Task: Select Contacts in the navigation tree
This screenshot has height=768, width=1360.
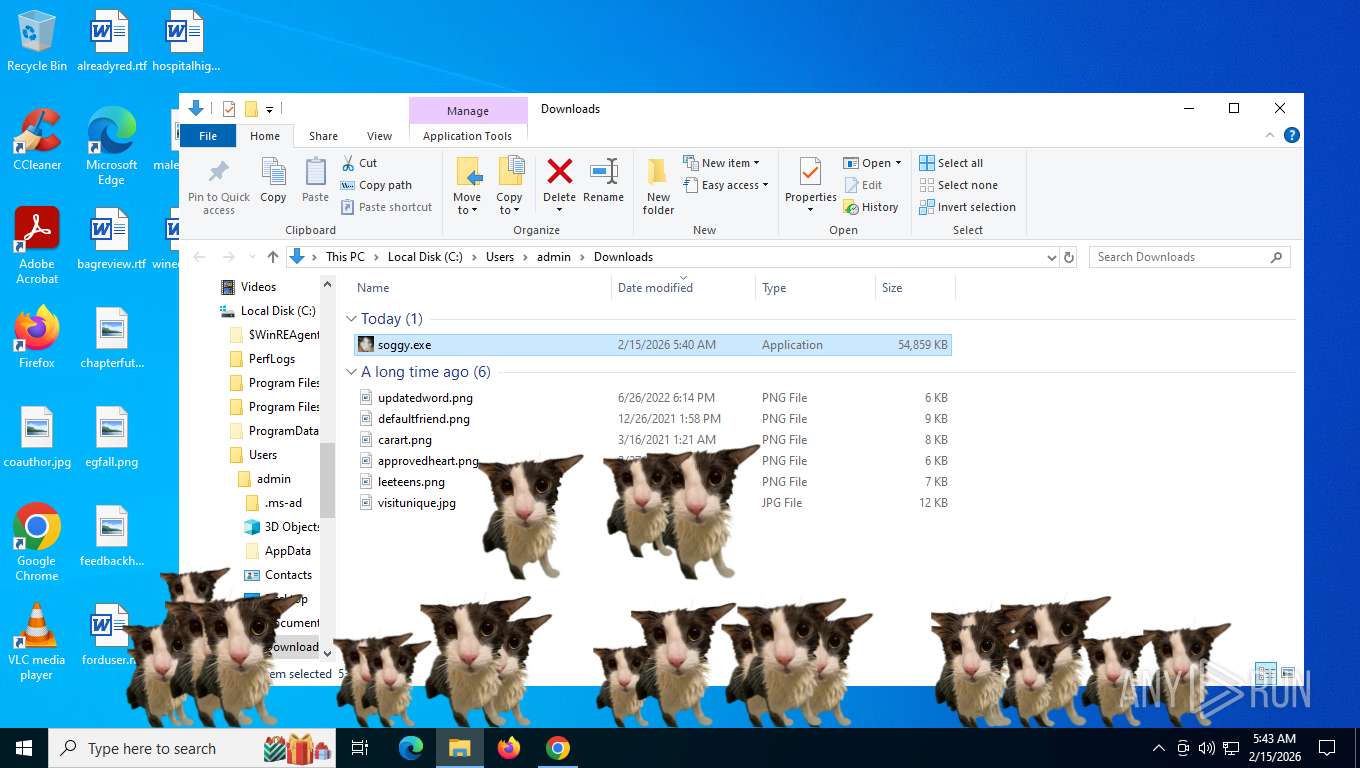Action: coord(278,575)
